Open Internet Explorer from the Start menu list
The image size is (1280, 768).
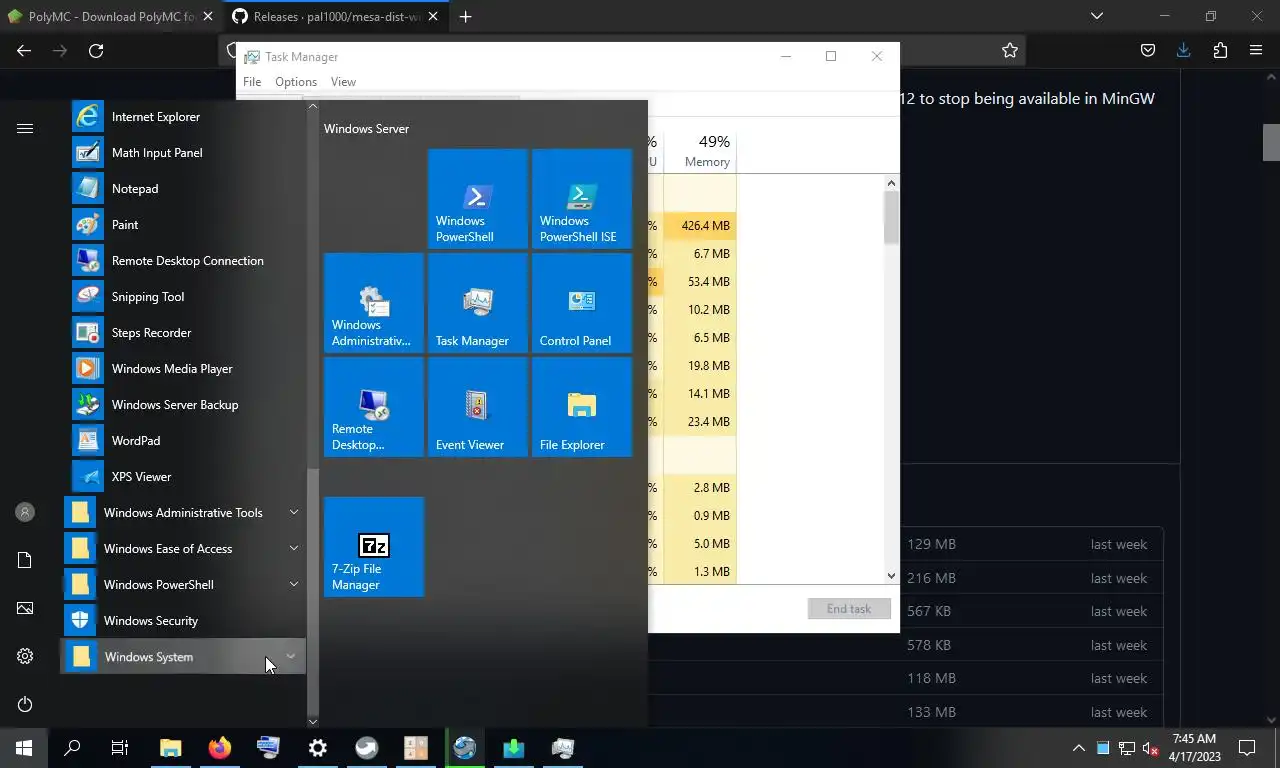185,117
